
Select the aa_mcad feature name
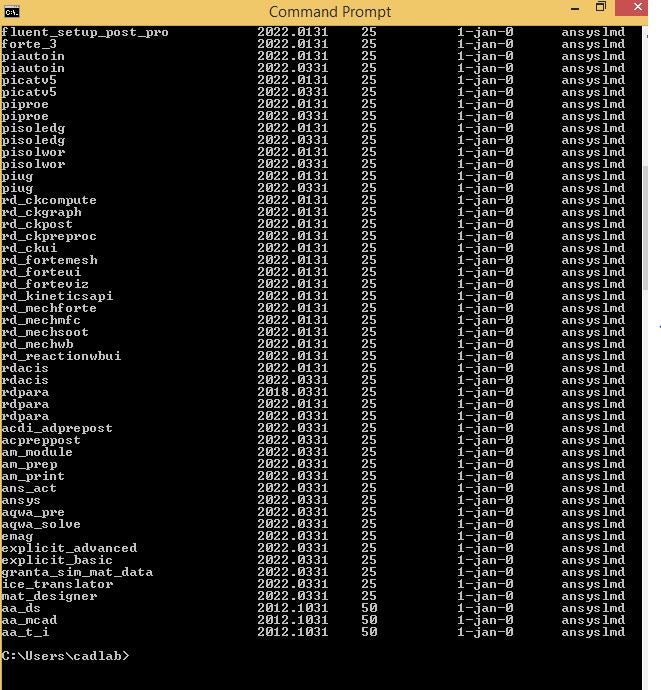(29, 620)
